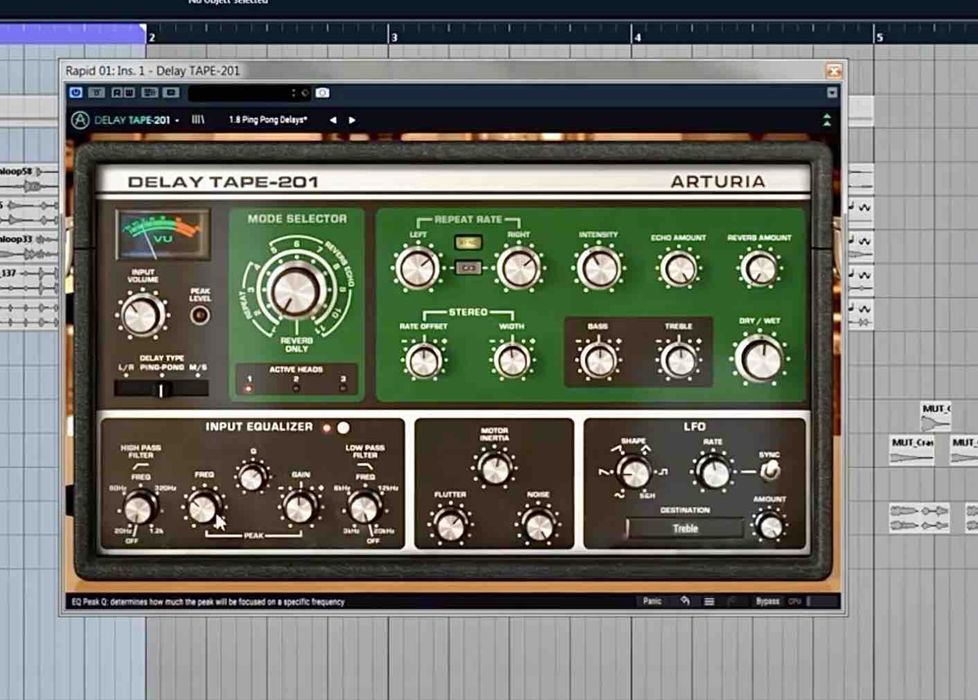Click the Peak Gain knob
978x700 pixels.
tap(300, 507)
